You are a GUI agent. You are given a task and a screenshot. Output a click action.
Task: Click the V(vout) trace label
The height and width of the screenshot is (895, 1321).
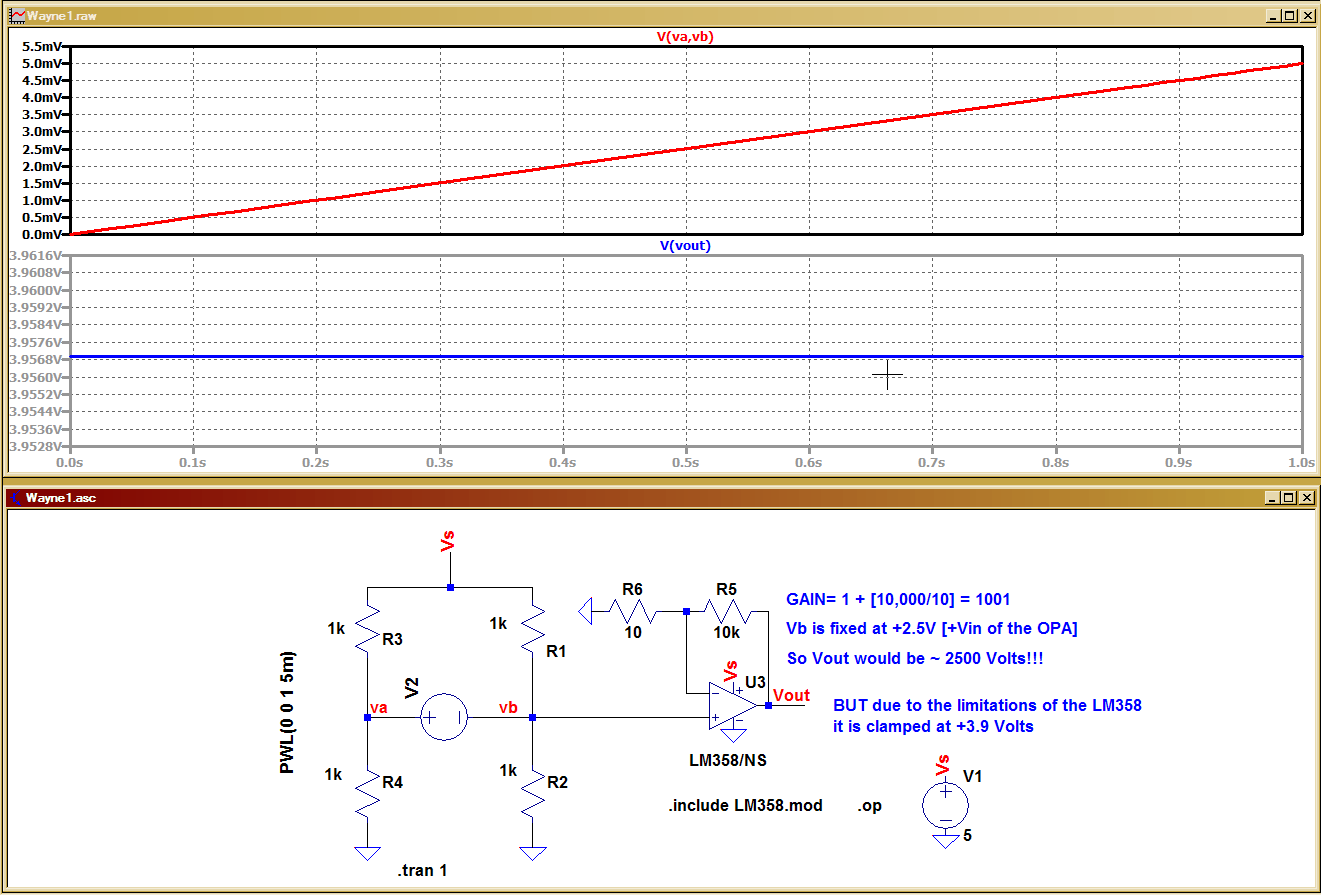tap(685, 245)
